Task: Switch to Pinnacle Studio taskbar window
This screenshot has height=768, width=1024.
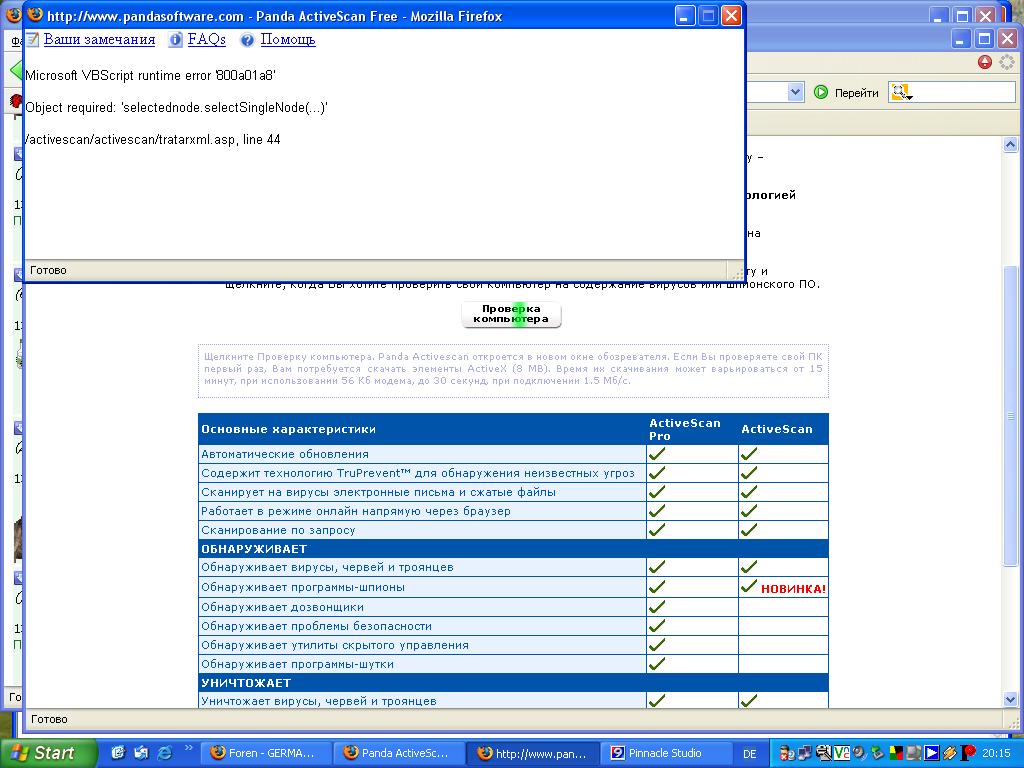Action: pos(665,753)
